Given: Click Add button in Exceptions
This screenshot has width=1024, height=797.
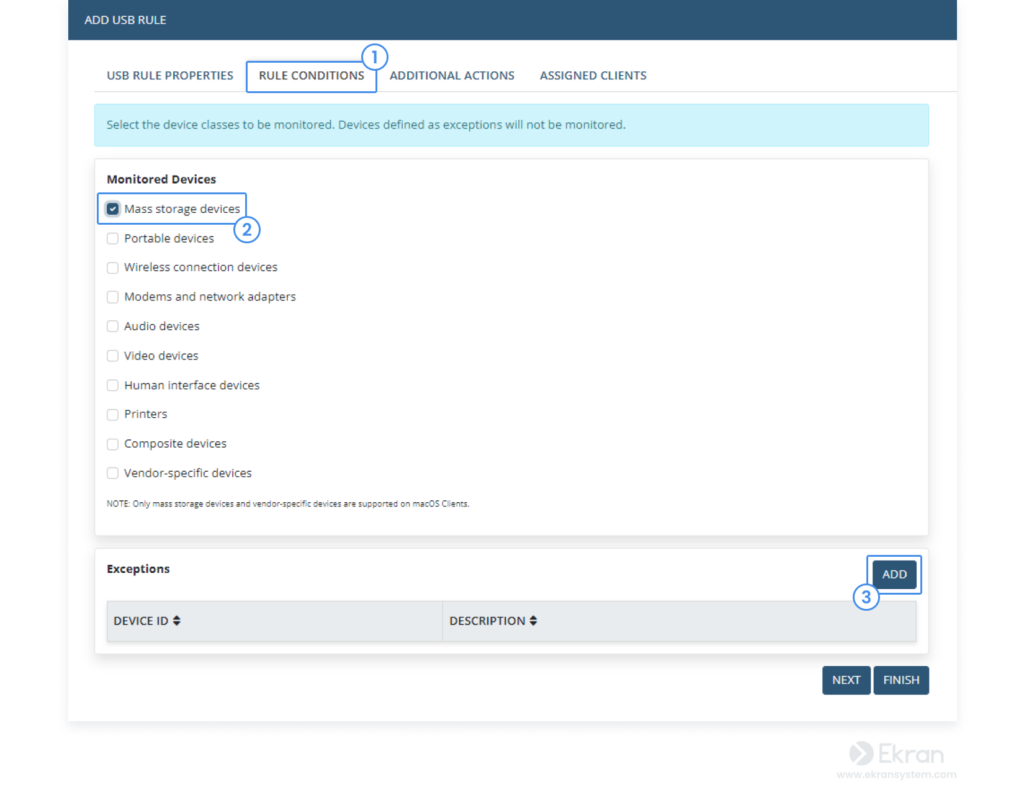Looking at the screenshot, I should 894,574.
